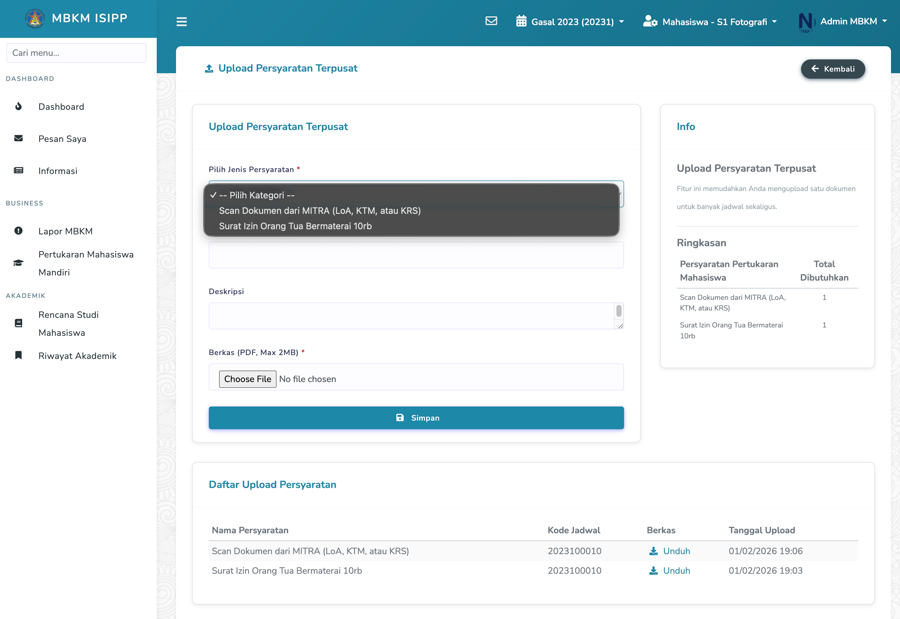Click the Dashboard icon in sidebar
This screenshot has width=900, height=619.
tap(18, 107)
